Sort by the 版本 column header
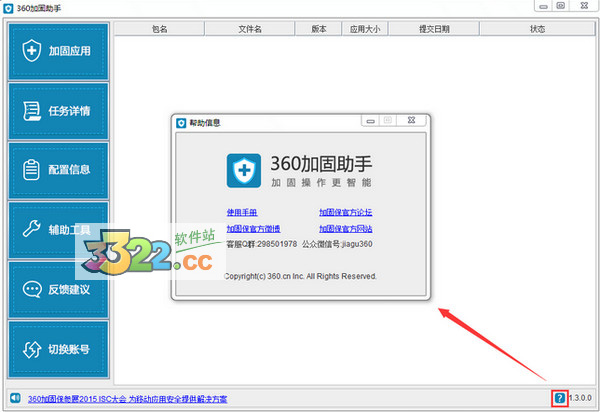Image resolution: width=600 pixels, height=412 pixels. 318,29
